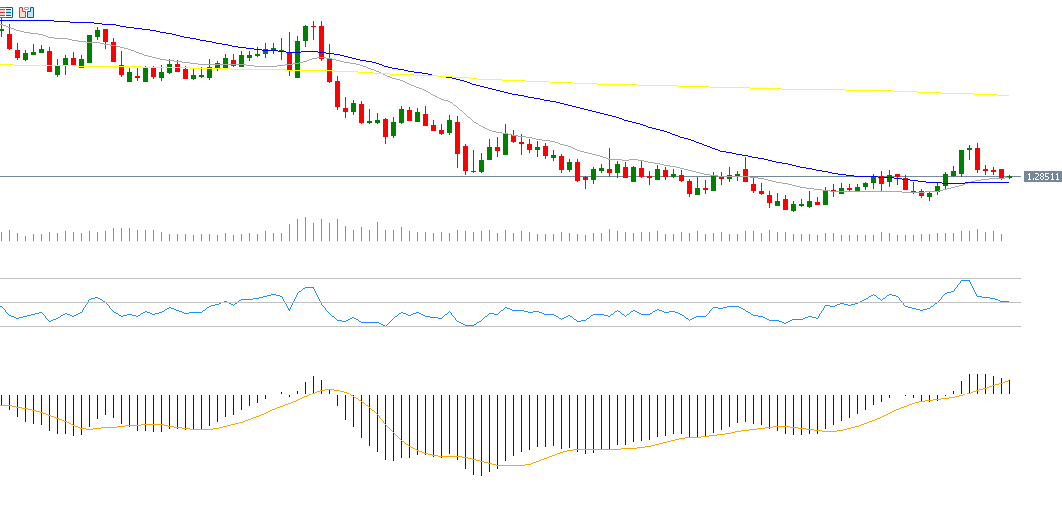Click the current price label 1.28511
The image size is (1062, 505).
[x=1042, y=177]
